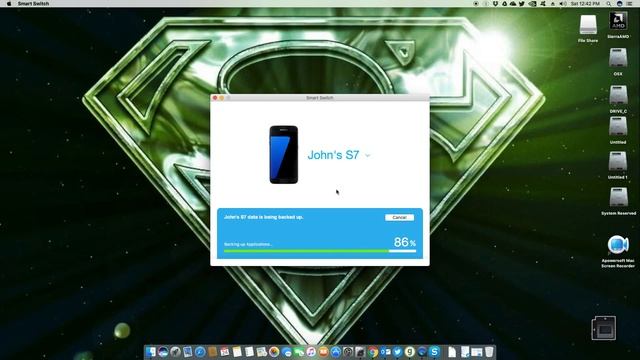Click the "Backing up Applications" status text
640x360 pixels.
[248, 244]
